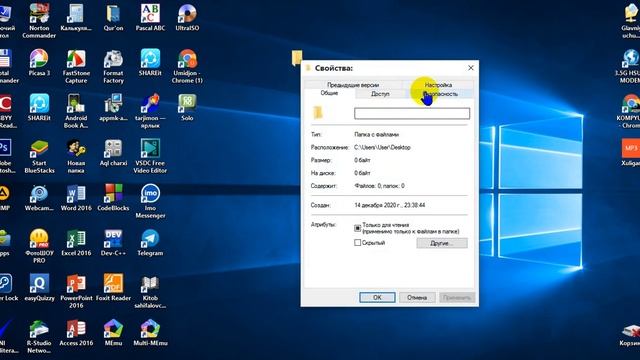The width and height of the screenshot is (640, 360).
Task: Open the Qur'on folder icon
Action: (113, 18)
